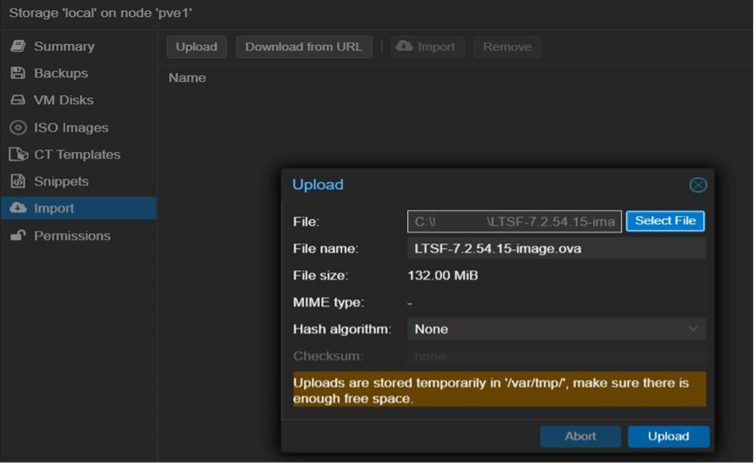Click the Upload button in top toolbar
This screenshot has width=756, height=464.
196,47
